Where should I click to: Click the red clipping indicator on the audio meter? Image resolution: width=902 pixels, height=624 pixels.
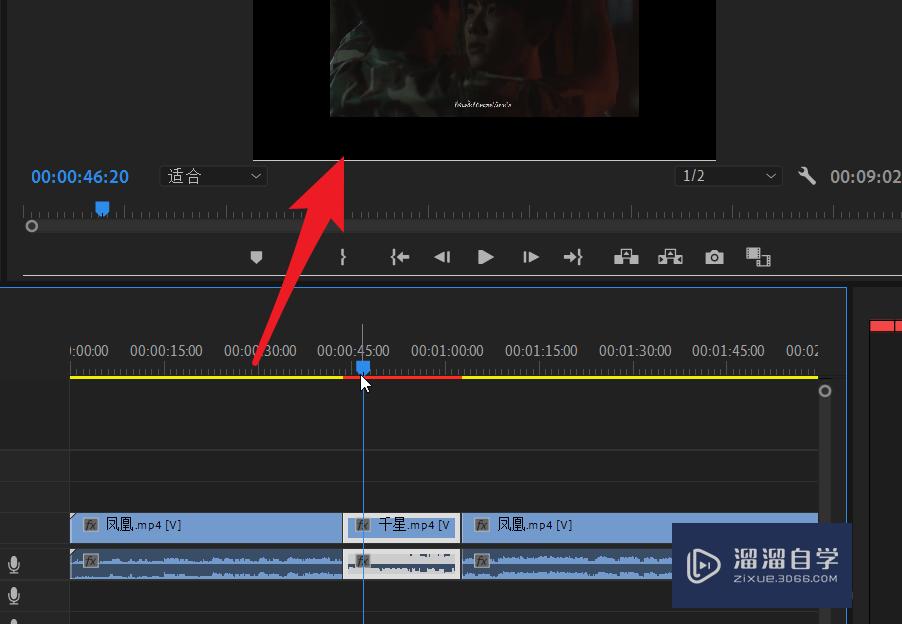coord(885,326)
